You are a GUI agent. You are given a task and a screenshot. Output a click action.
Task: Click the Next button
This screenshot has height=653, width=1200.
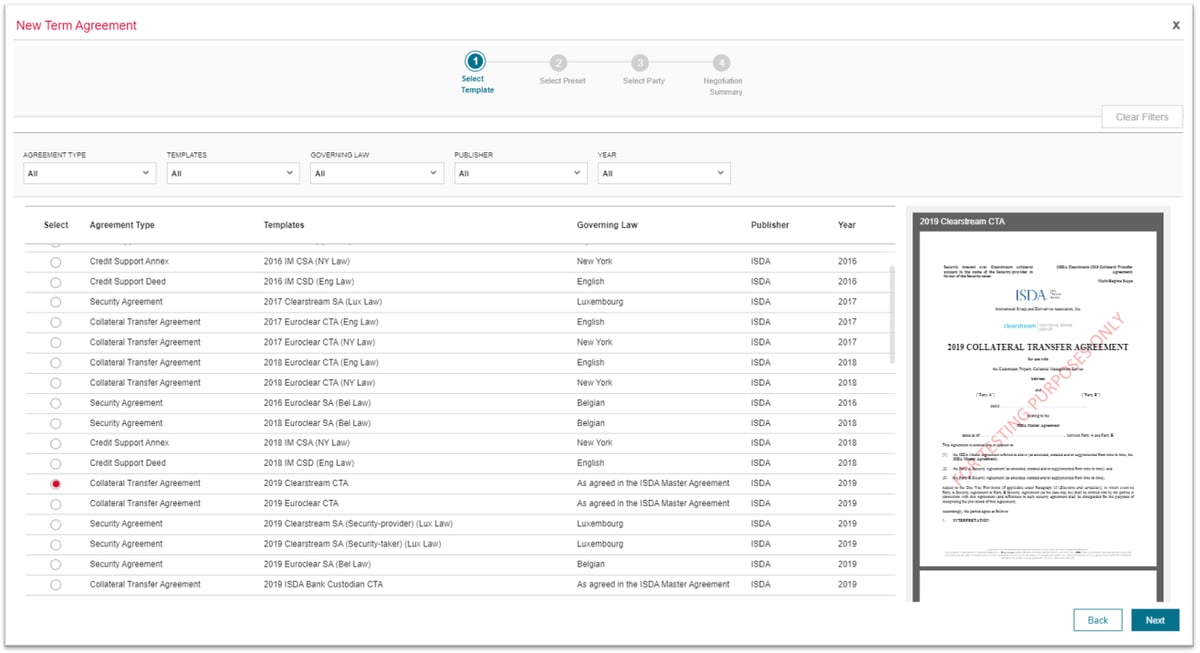pyautogui.click(x=1155, y=620)
